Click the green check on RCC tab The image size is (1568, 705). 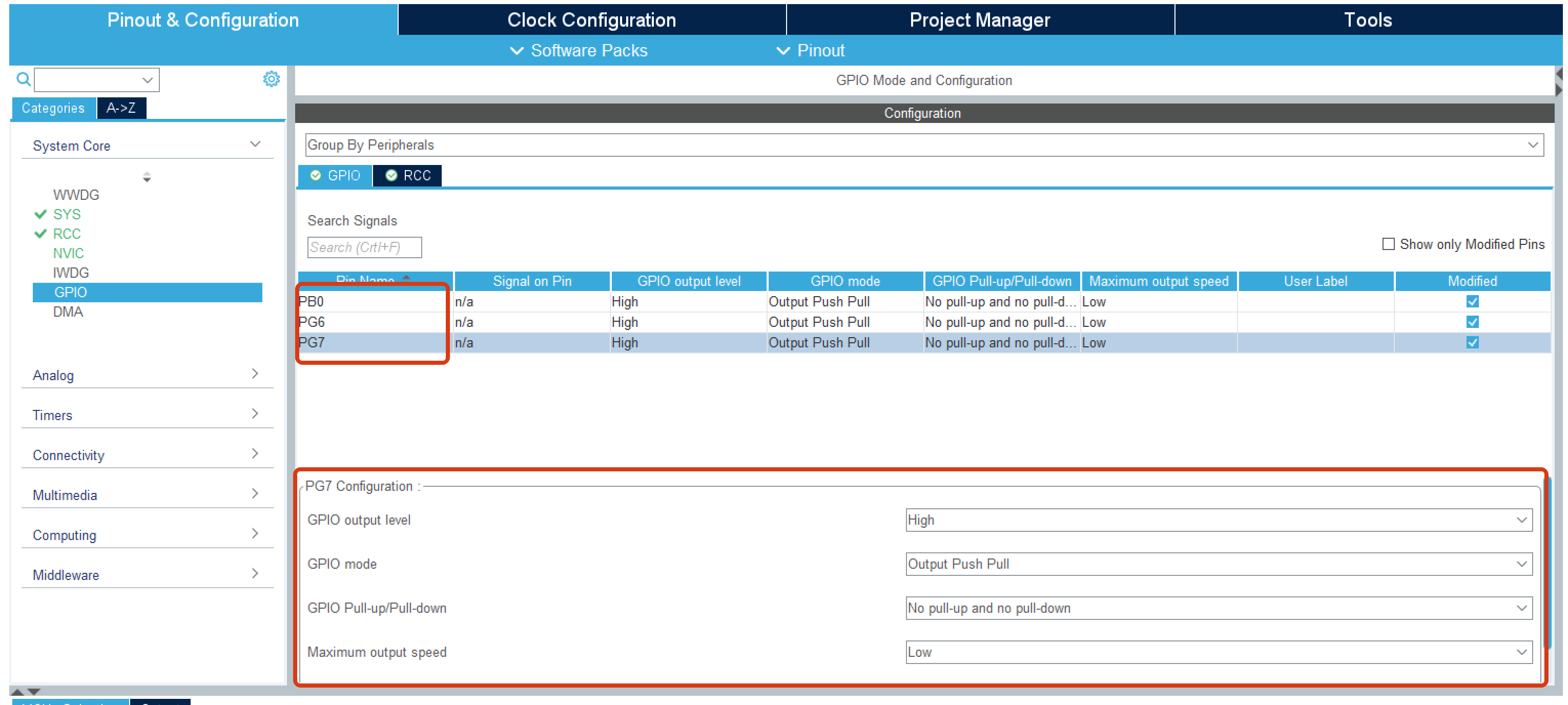[391, 175]
